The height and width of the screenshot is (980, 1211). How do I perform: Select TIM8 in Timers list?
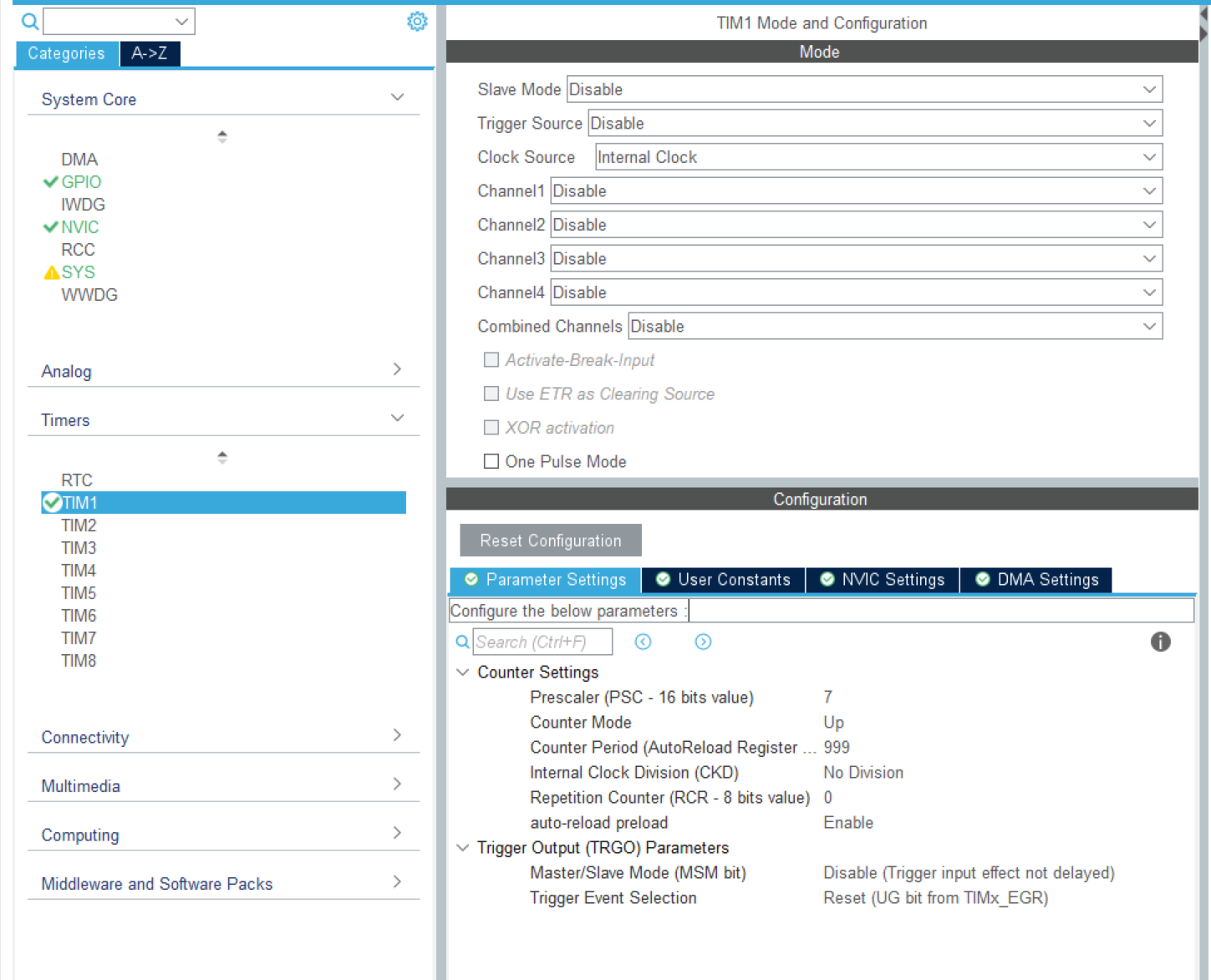79,660
